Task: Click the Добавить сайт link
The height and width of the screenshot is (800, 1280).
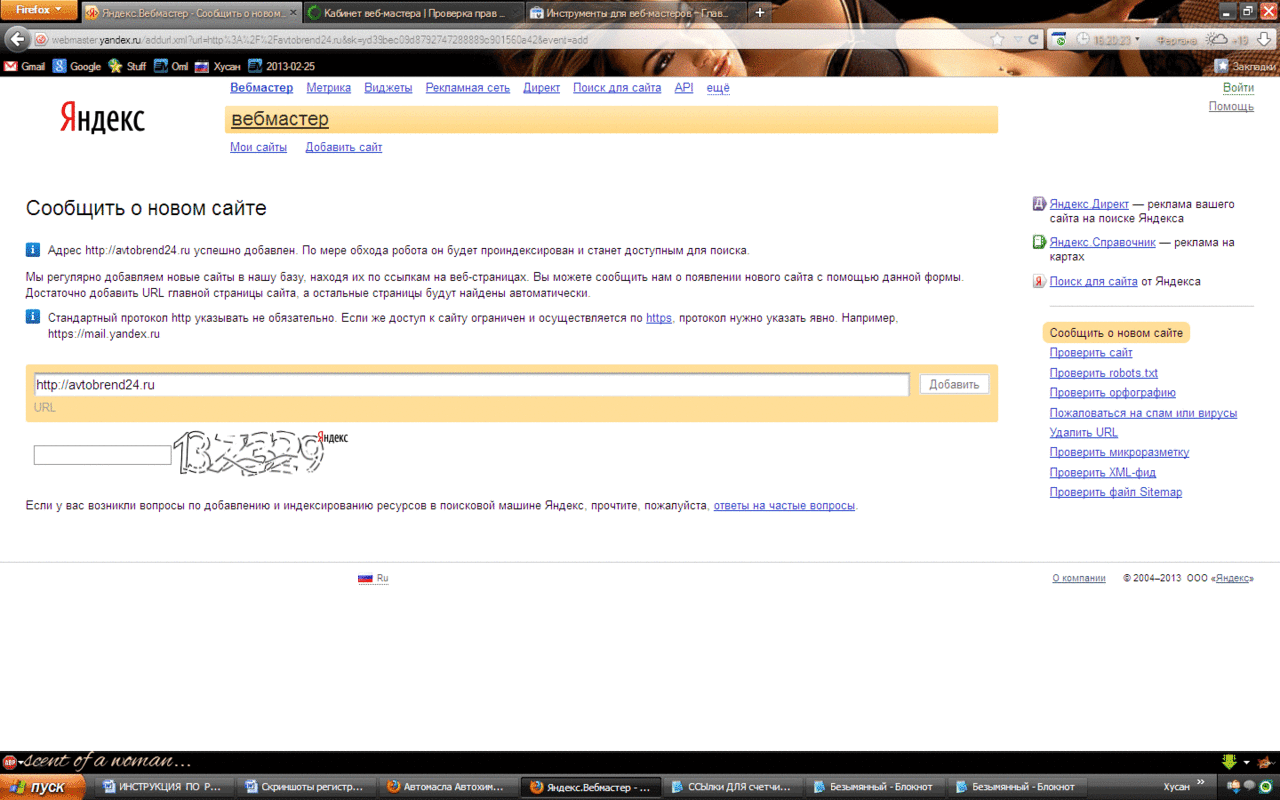Action: click(344, 147)
